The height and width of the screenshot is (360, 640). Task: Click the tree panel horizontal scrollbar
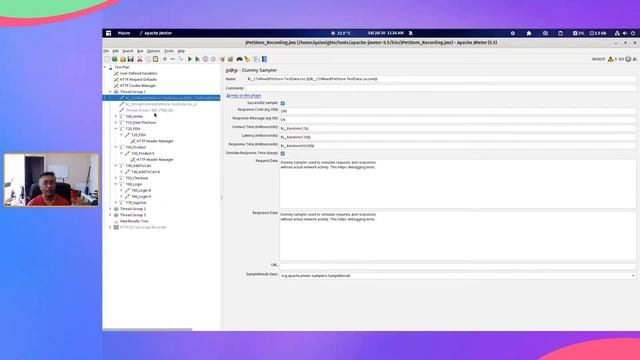click(147, 329)
